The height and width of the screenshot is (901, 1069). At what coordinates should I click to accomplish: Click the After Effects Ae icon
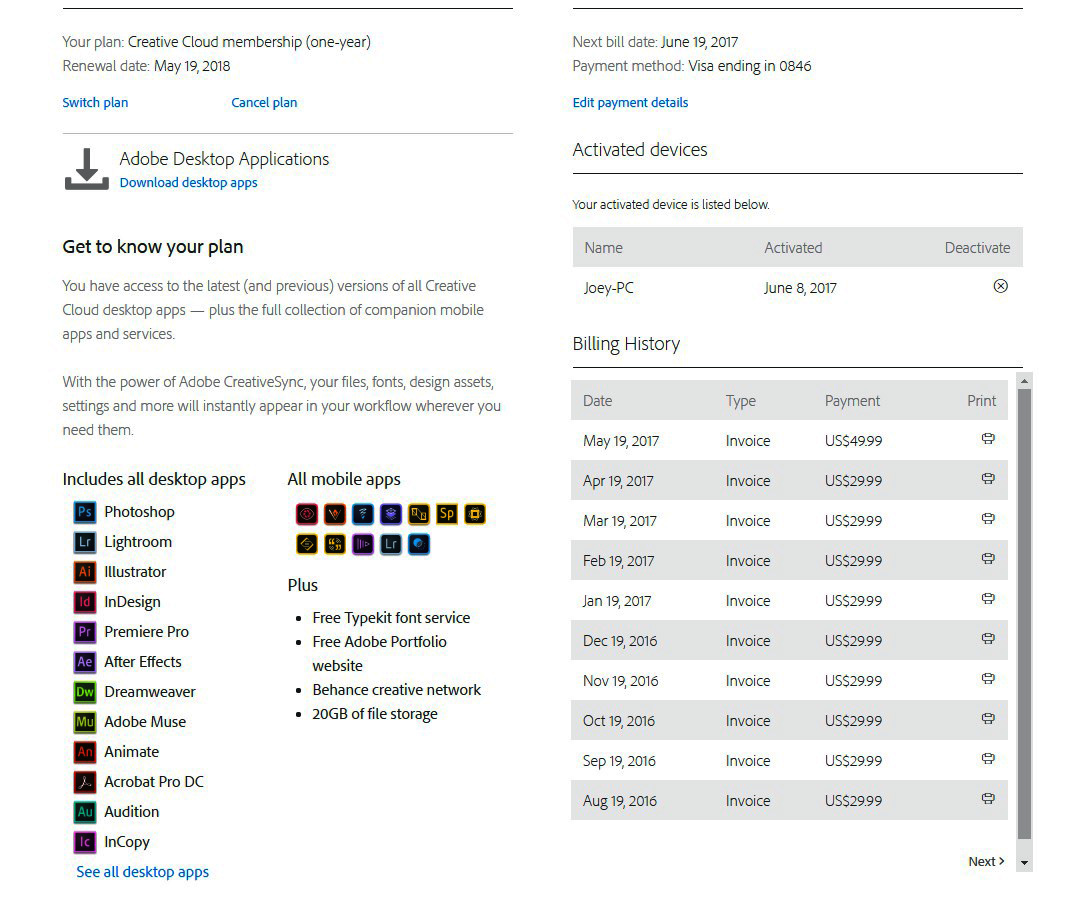click(x=85, y=662)
